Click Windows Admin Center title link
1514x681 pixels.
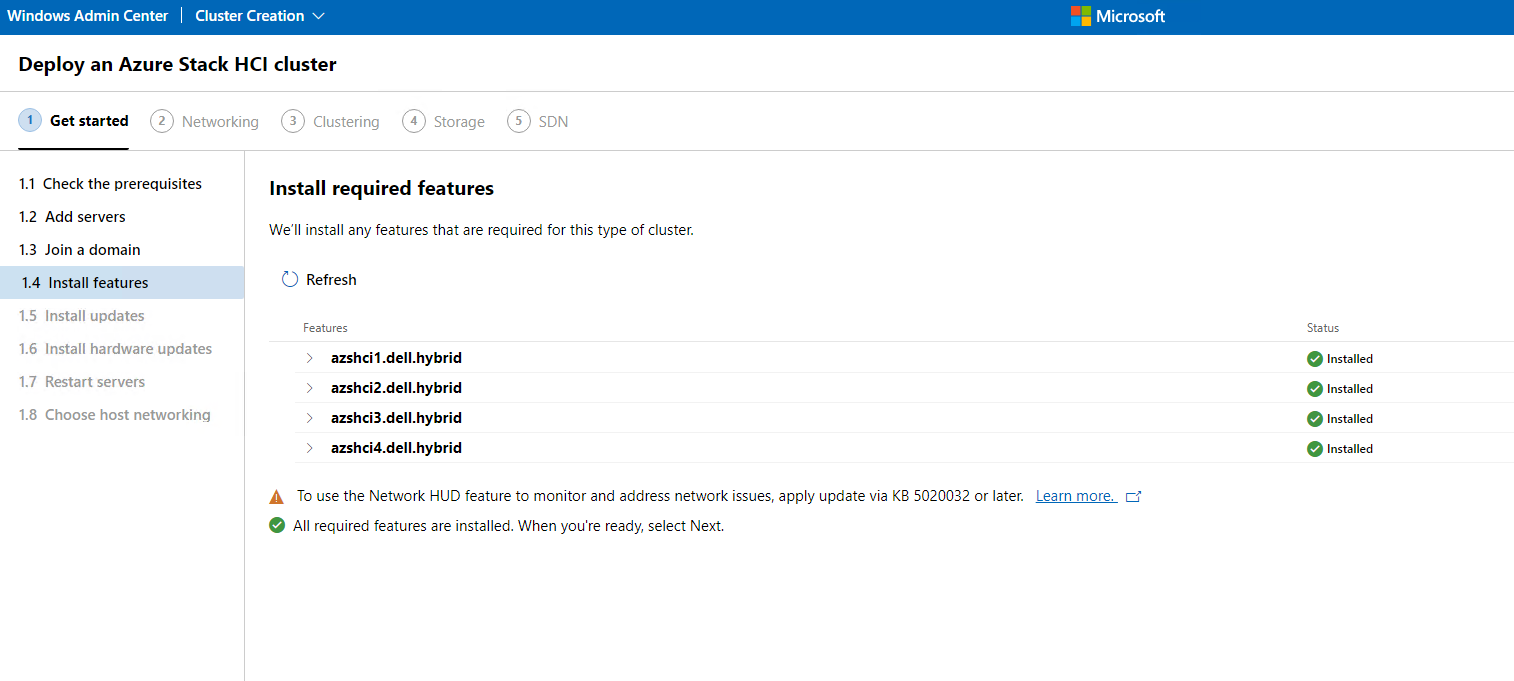pos(88,16)
